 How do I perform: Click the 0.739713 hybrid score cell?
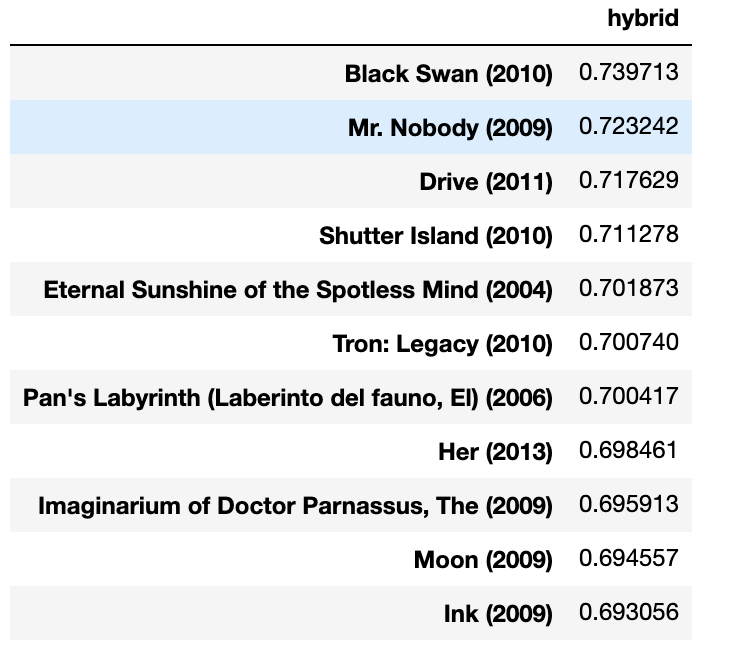(x=628, y=73)
